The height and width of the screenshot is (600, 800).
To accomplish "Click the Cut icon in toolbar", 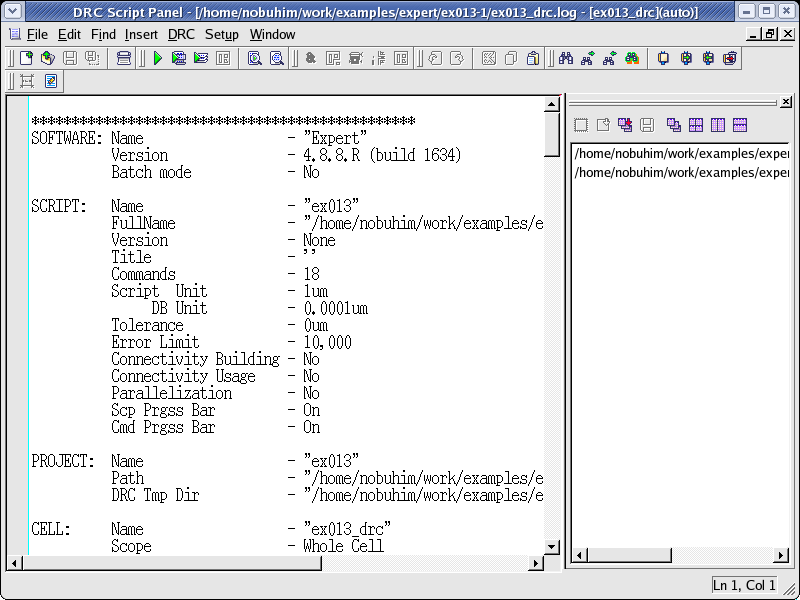I will click(x=489, y=58).
